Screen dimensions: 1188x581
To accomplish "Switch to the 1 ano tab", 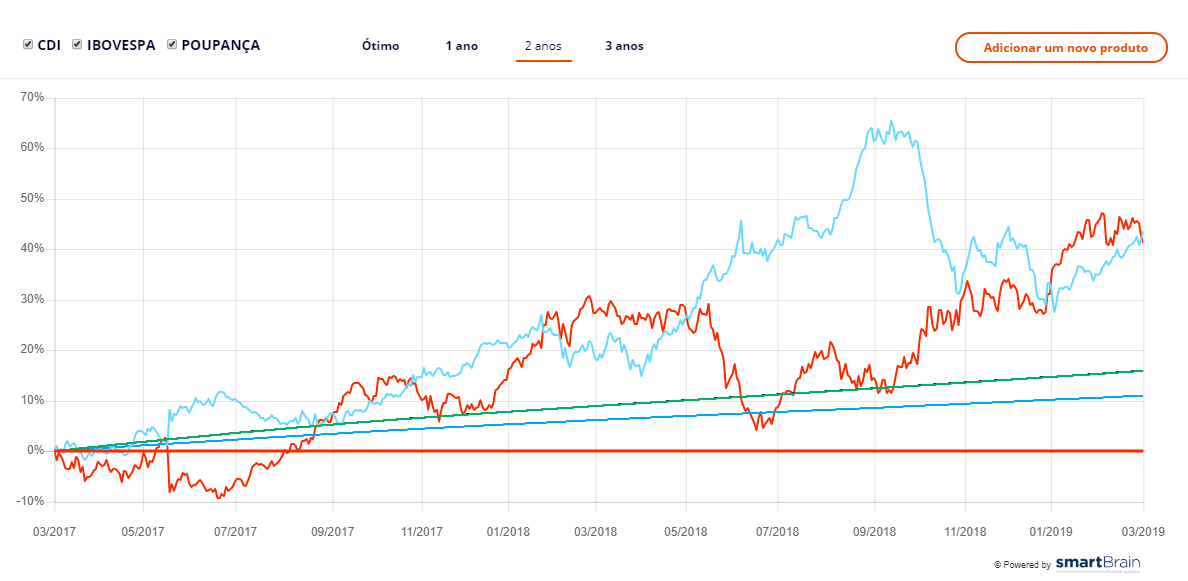I will 462,46.
